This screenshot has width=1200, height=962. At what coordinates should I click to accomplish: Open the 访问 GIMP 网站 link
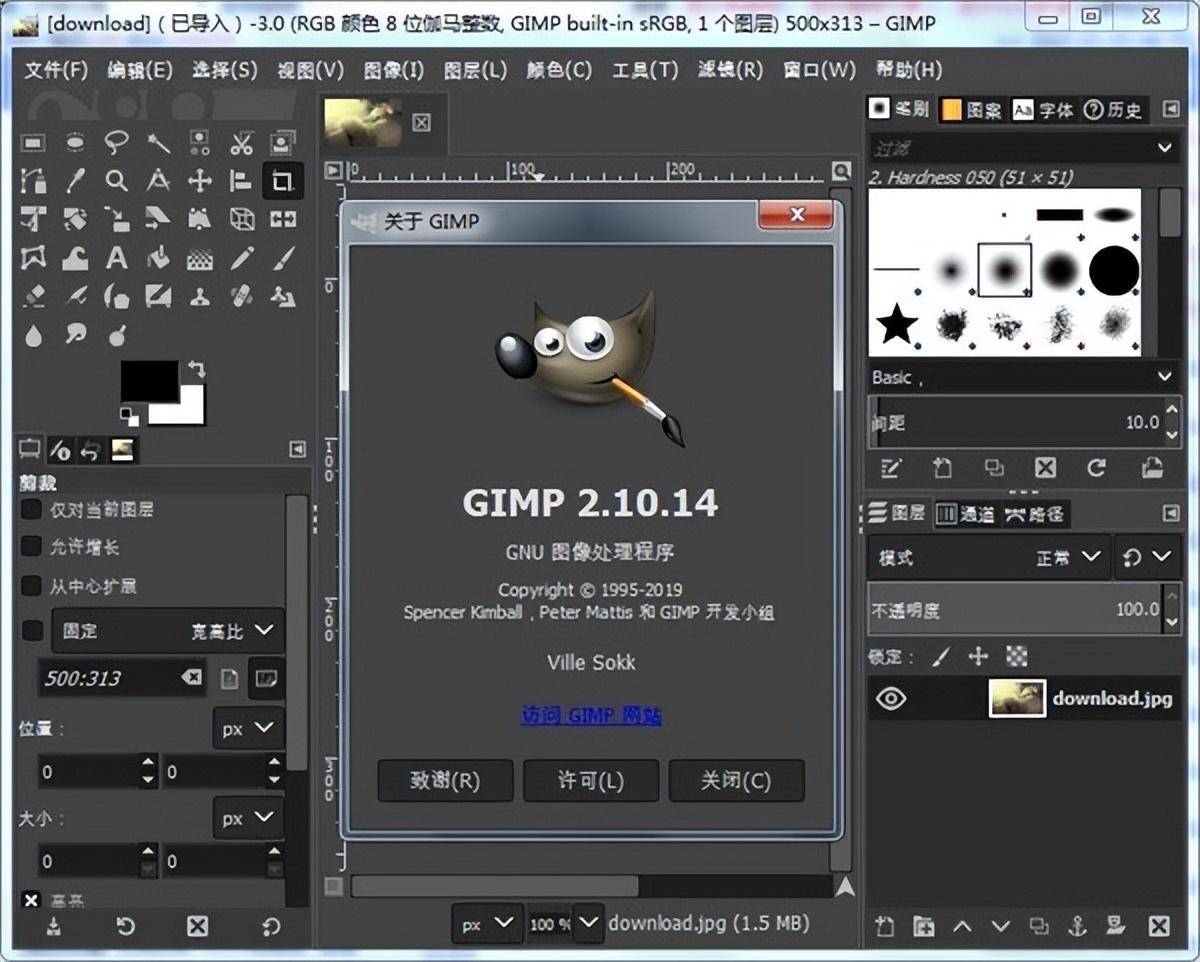pos(591,716)
